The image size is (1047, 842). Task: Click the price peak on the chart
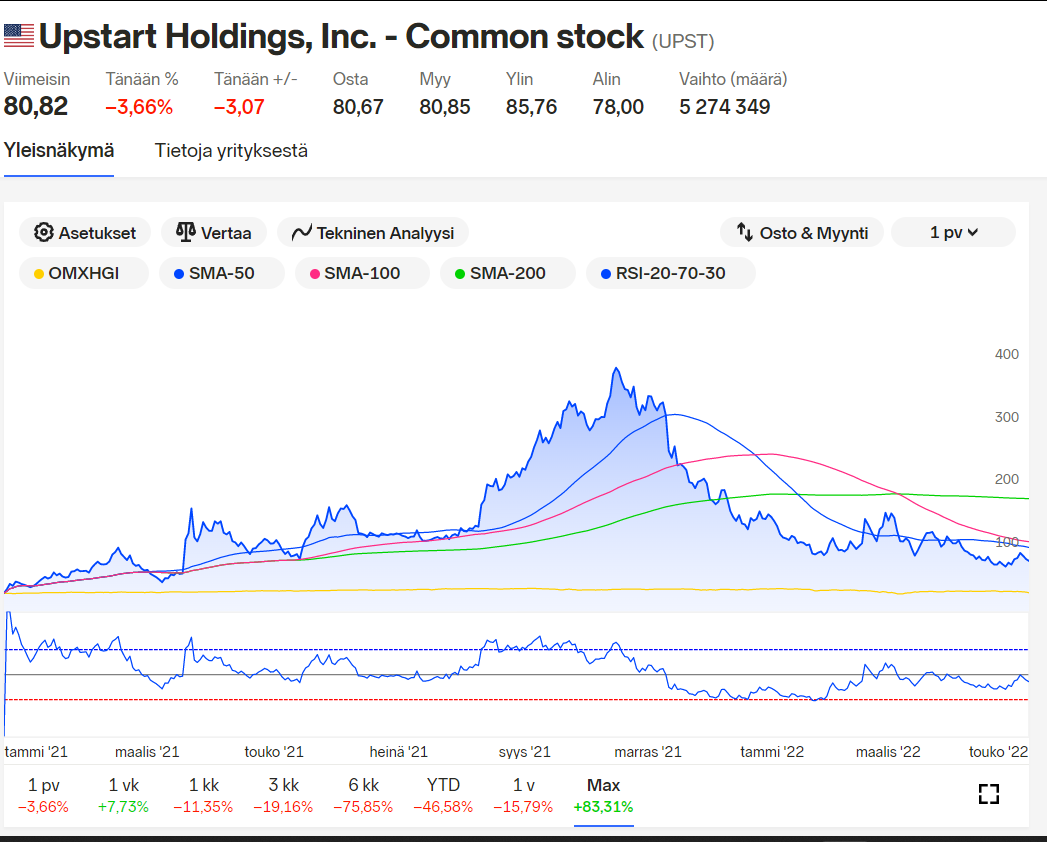(616, 368)
